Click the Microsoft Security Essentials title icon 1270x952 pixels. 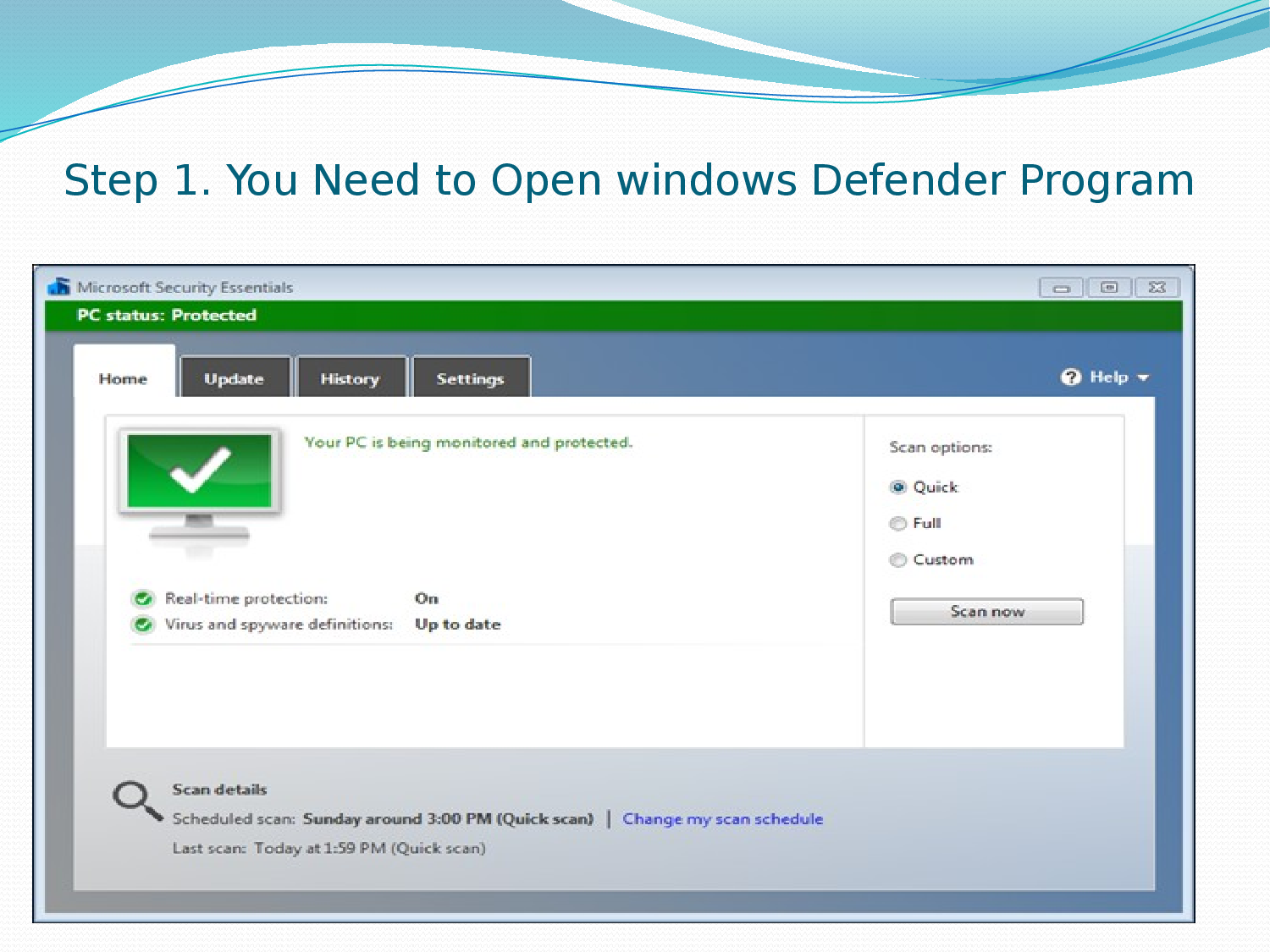59,286
